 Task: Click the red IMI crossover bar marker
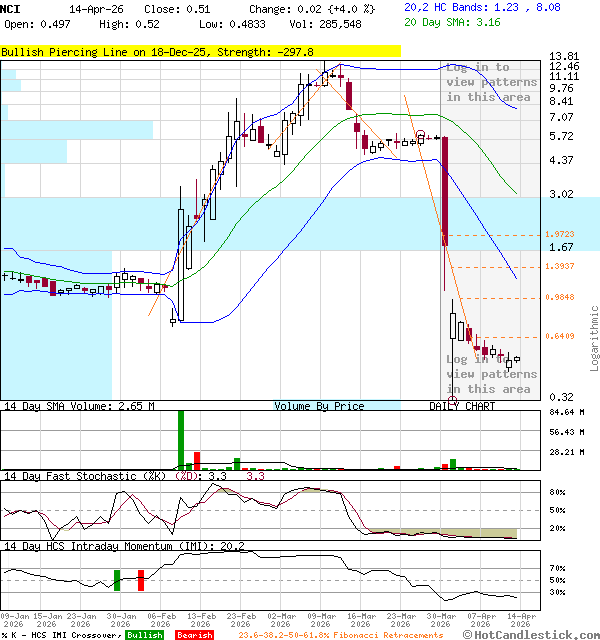pyautogui.click(x=141, y=579)
